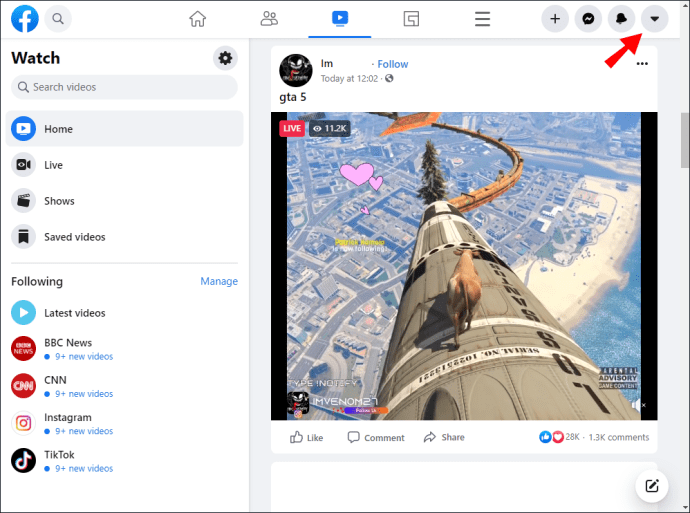The height and width of the screenshot is (513, 690).
Task: Open post timestamp Today at 12:02
Action: [x=349, y=79]
